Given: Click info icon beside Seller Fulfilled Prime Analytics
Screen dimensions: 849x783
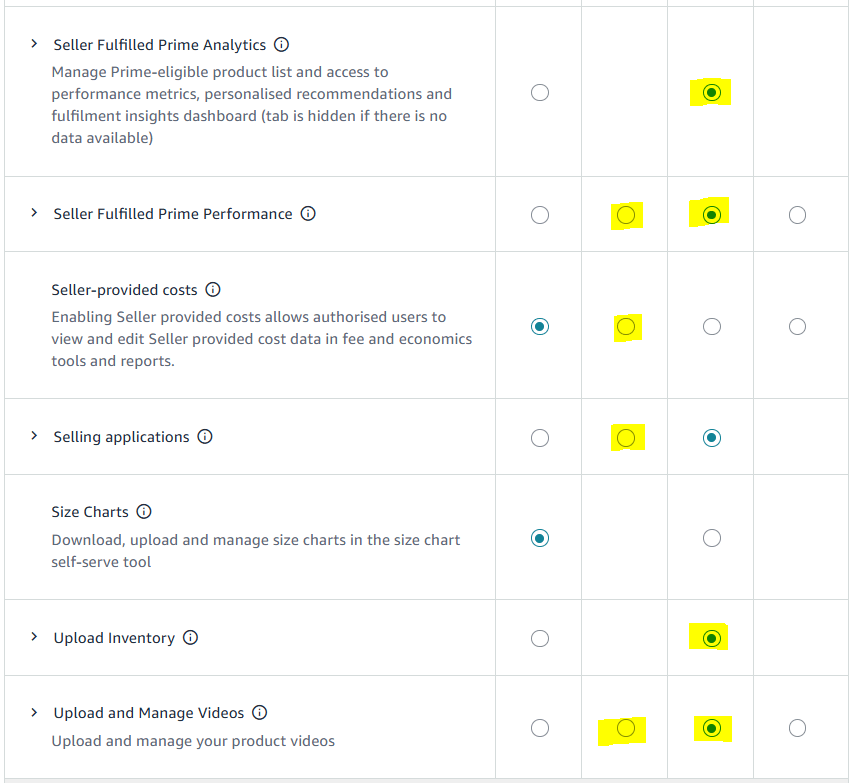Looking at the screenshot, I should click(282, 45).
